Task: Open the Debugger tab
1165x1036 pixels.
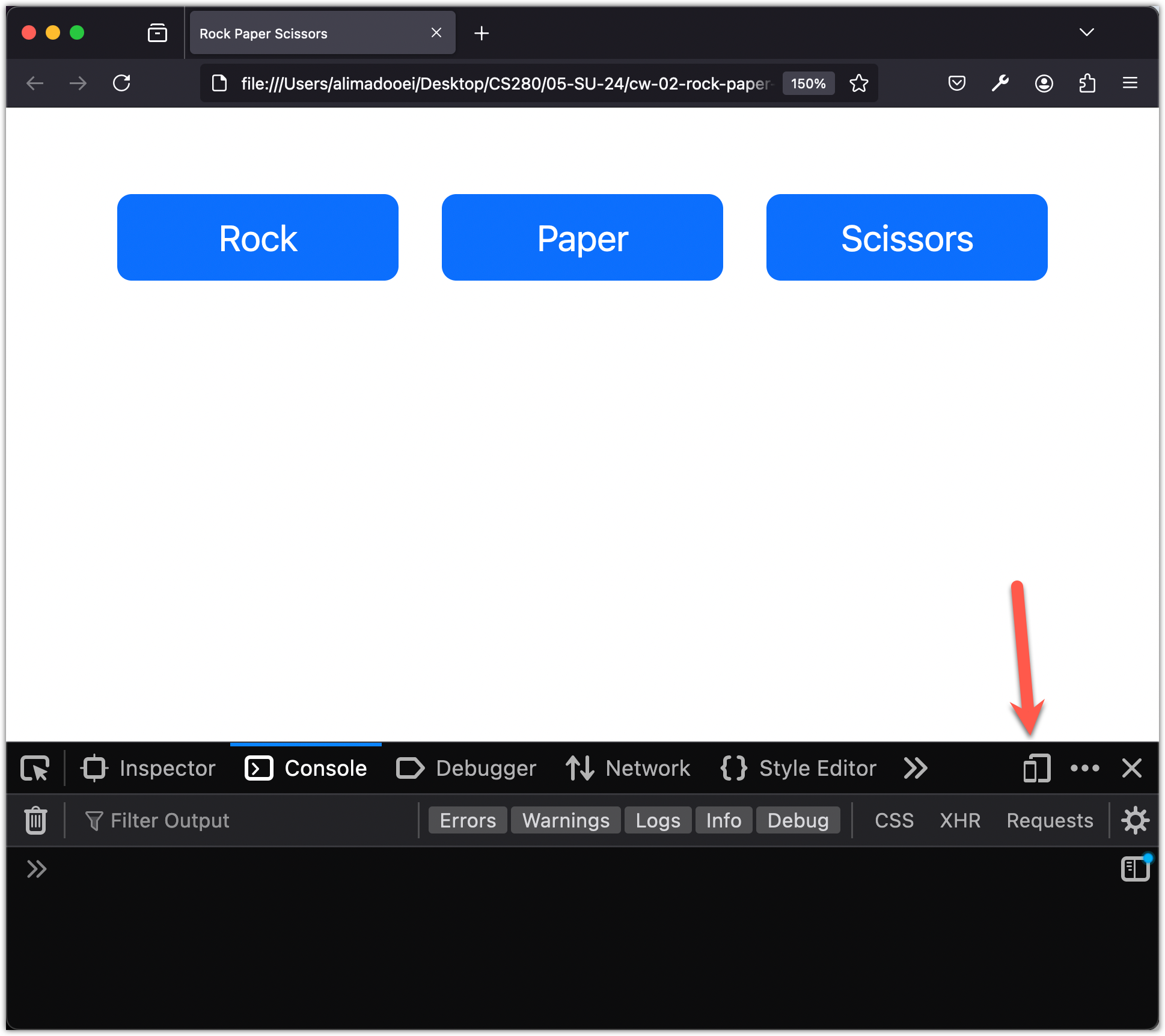Action: click(x=466, y=768)
